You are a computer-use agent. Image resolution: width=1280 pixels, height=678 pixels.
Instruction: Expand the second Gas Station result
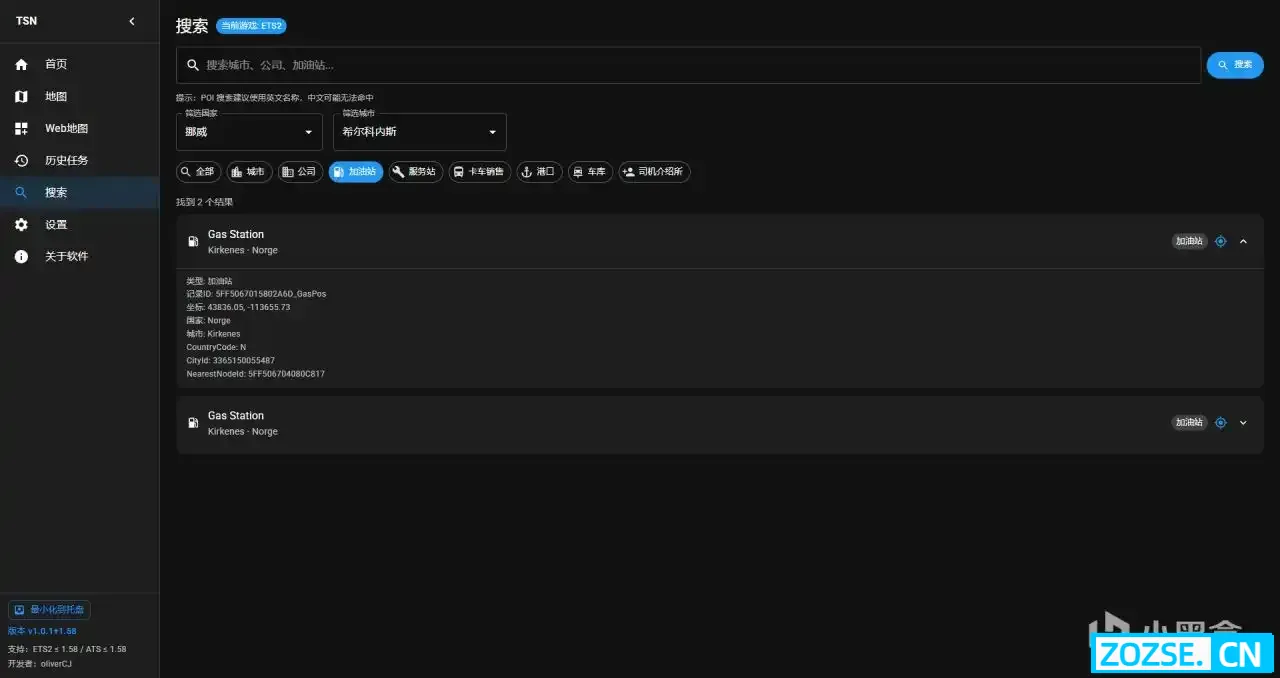click(x=1243, y=423)
